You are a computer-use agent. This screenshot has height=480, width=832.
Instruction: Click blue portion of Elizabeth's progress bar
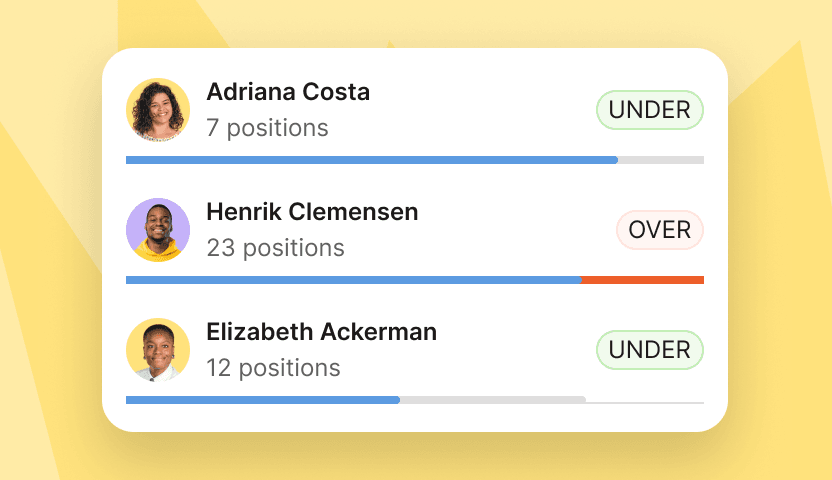pyautogui.click(x=262, y=400)
